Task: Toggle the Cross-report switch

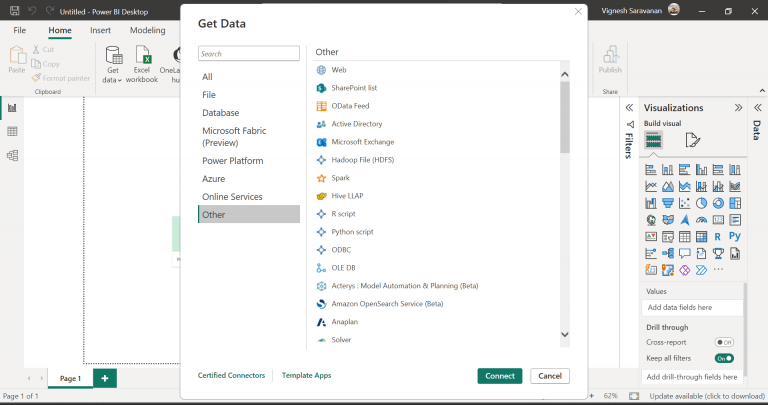Action: [724, 342]
